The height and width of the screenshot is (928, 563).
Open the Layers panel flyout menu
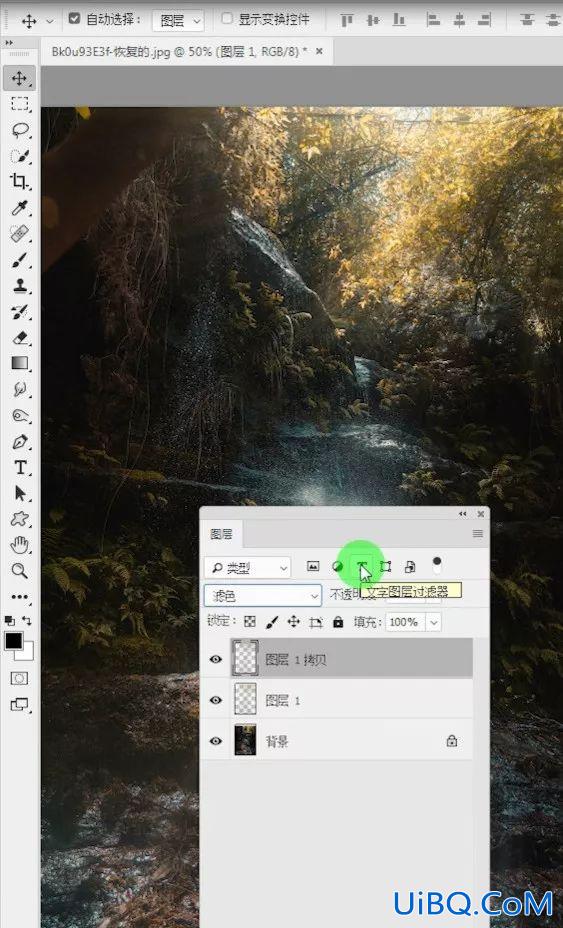tap(478, 534)
